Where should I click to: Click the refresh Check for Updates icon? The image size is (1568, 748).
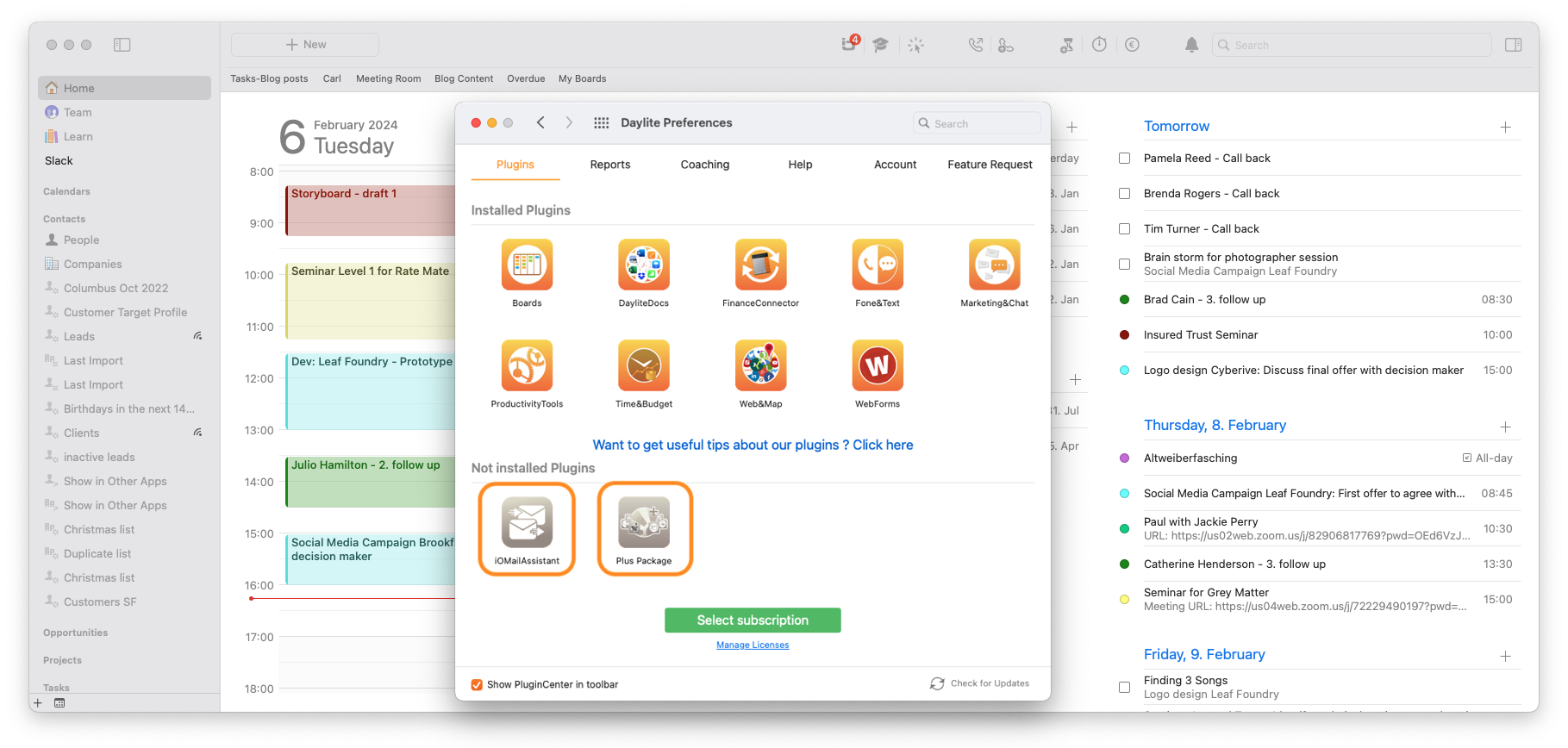click(937, 683)
